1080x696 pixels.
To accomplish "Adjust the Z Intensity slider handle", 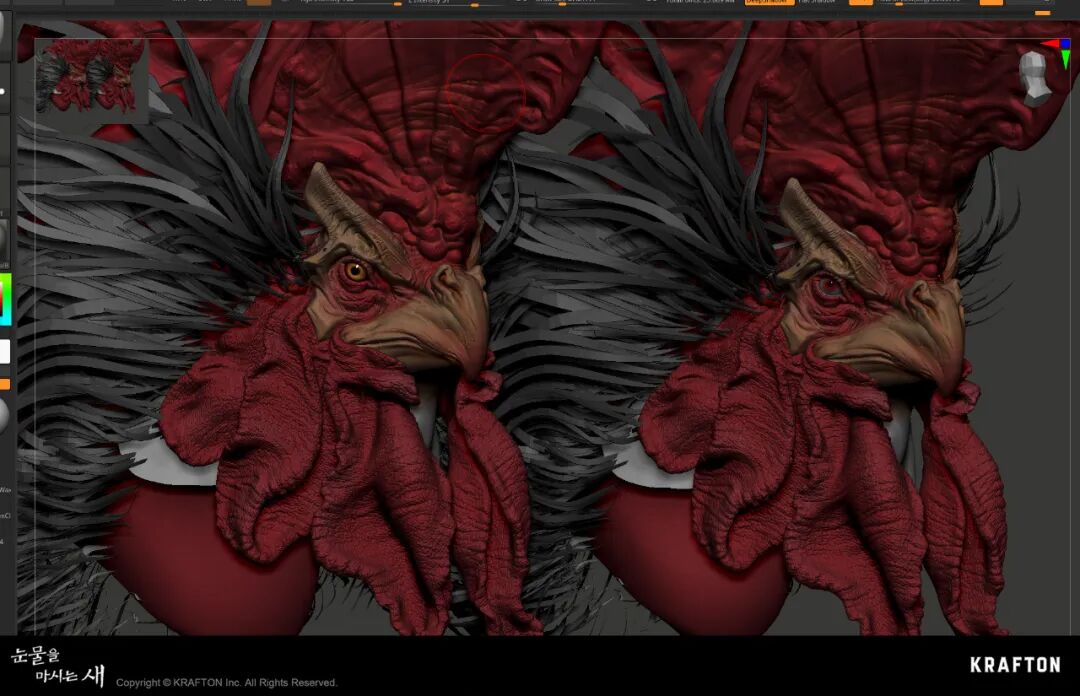I will pos(475,4).
